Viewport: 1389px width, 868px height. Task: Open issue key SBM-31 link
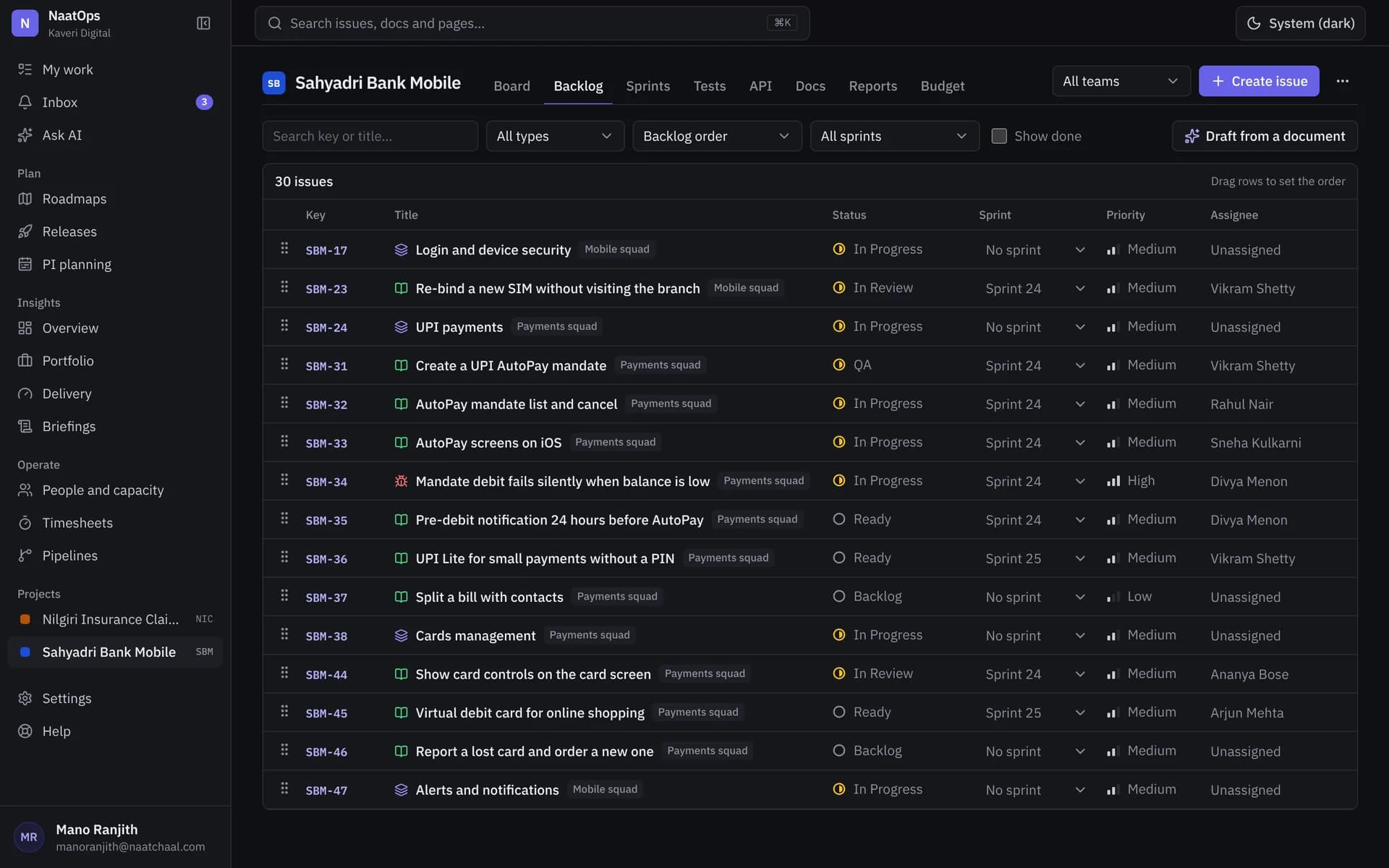tap(326, 366)
